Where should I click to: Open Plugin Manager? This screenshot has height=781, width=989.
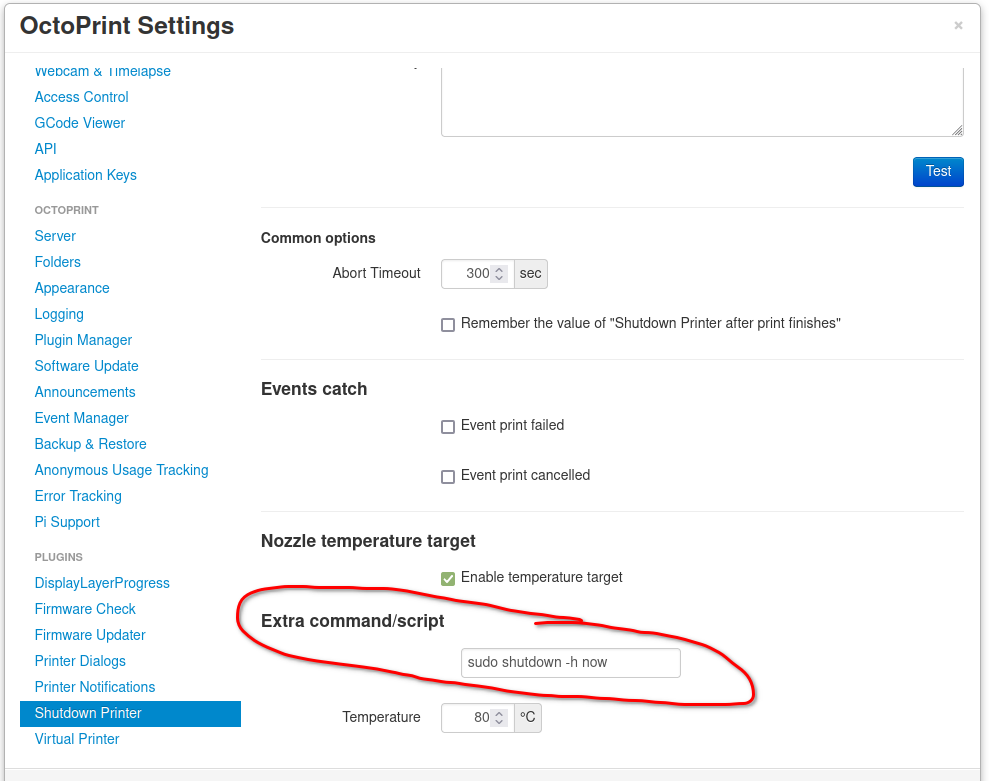(x=83, y=340)
